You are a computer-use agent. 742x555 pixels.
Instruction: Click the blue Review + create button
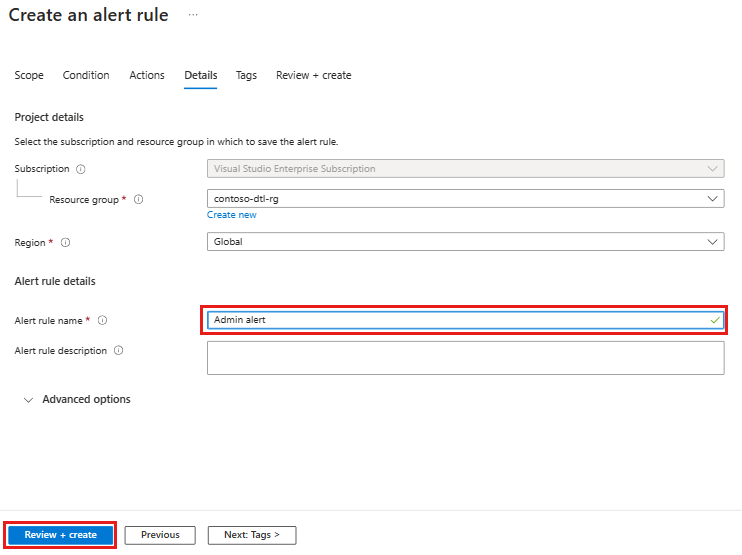pyautogui.click(x=61, y=535)
